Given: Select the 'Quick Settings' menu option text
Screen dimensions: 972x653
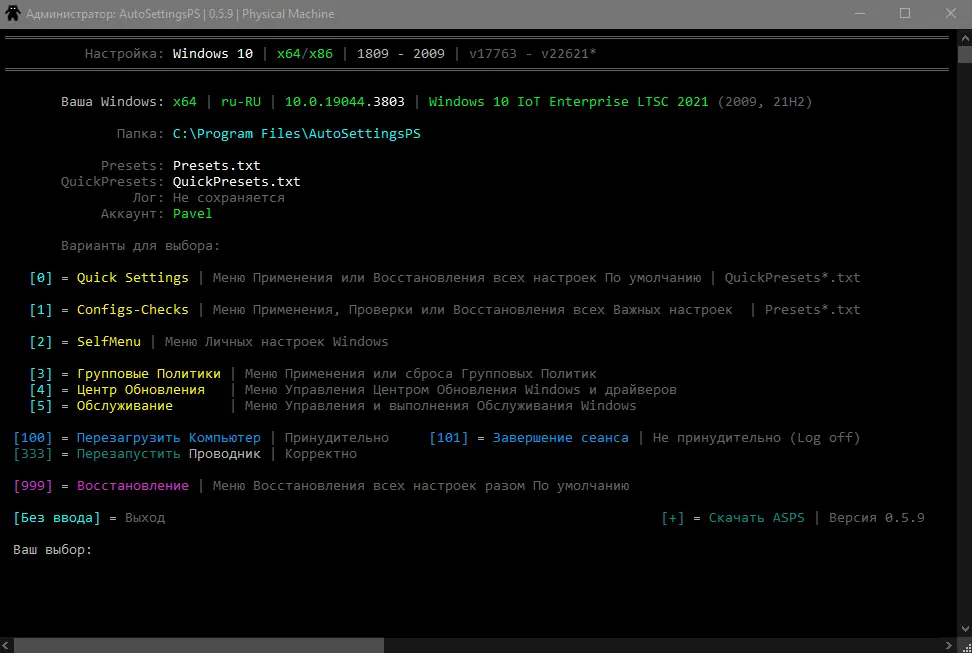Looking at the screenshot, I should pos(133,278).
